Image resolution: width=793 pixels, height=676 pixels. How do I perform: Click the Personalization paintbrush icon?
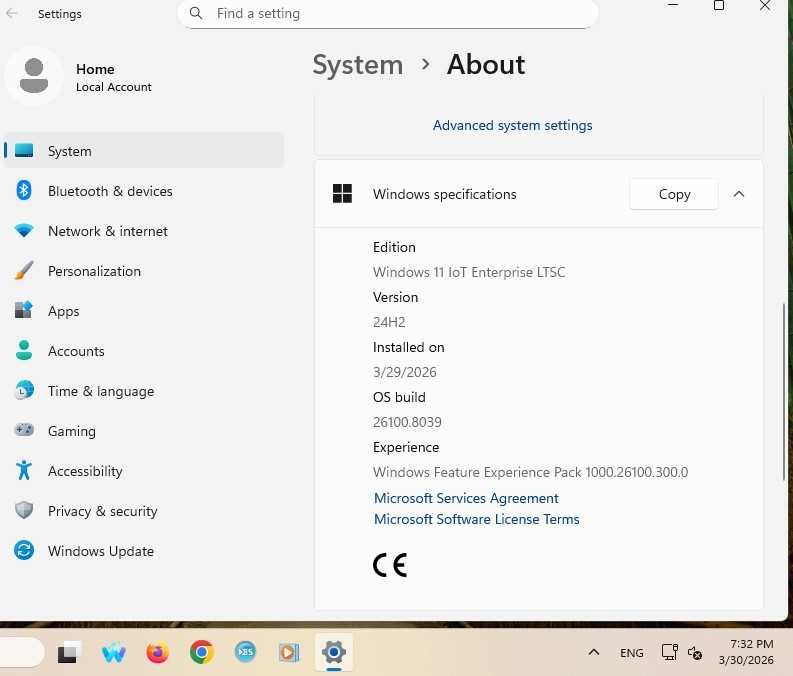click(24, 270)
